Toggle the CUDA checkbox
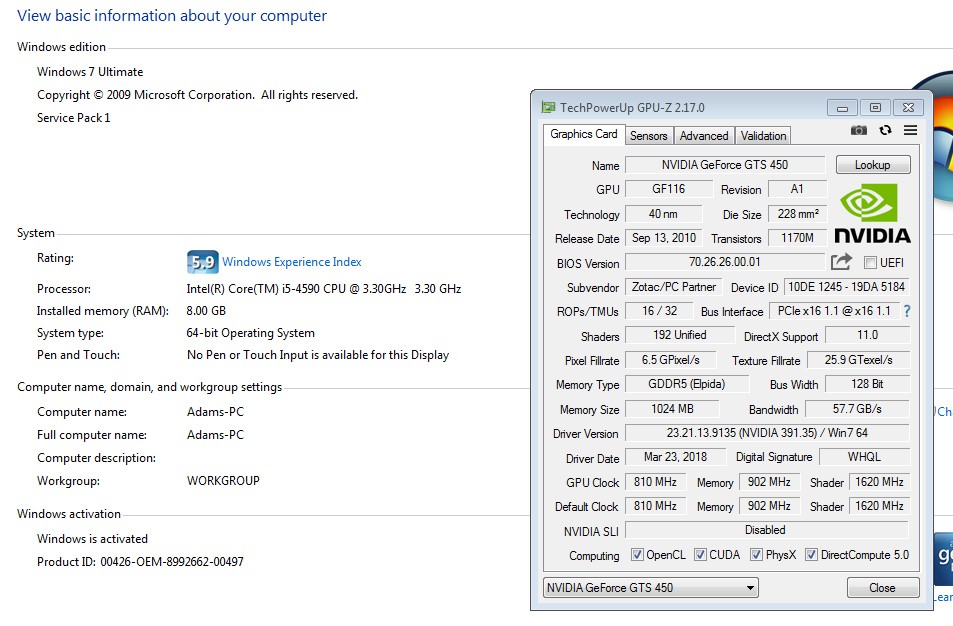The width and height of the screenshot is (953, 626). click(701, 555)
